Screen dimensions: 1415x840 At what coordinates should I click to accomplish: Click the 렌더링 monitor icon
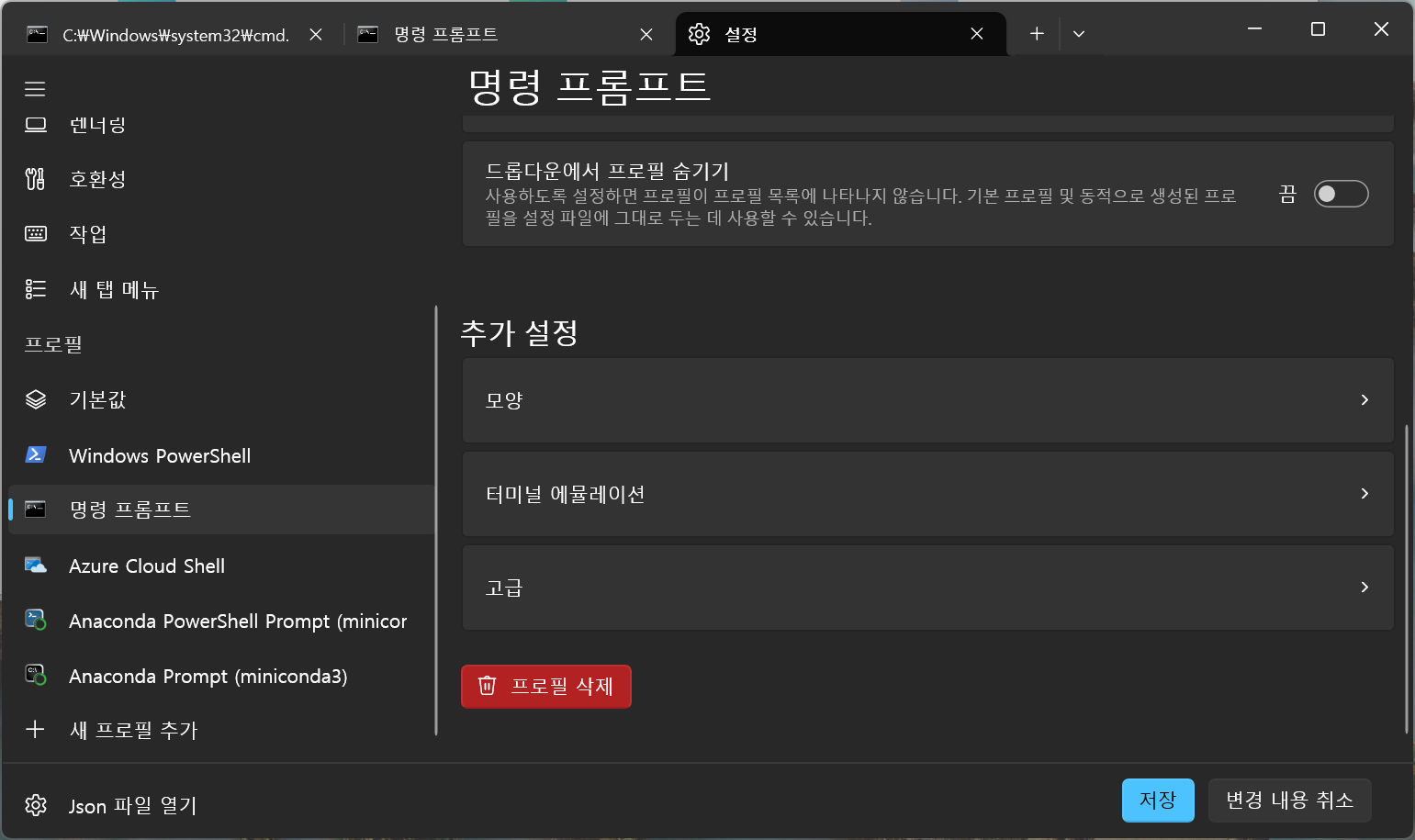(x=36, y=125)
